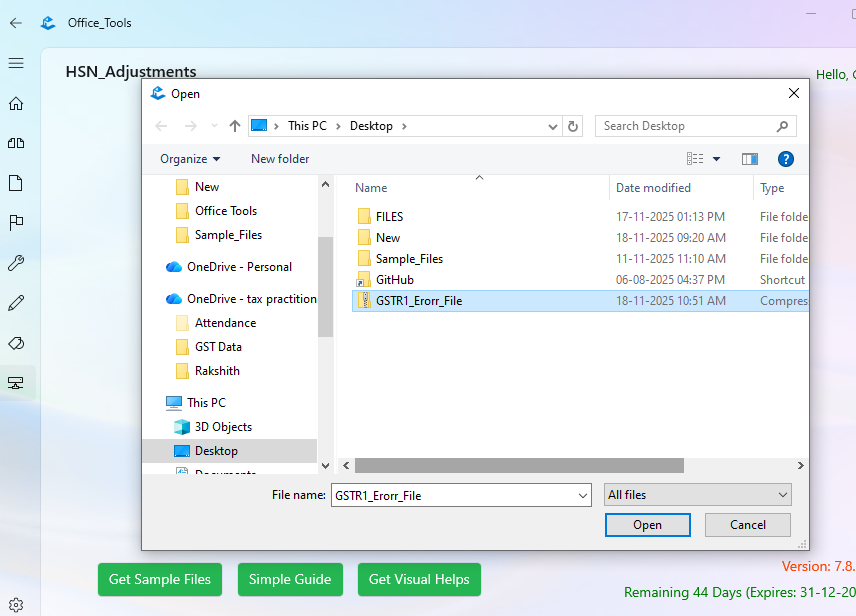Click the Refresh icon beside address bar

pyautogui.click(x=570, y=125)
